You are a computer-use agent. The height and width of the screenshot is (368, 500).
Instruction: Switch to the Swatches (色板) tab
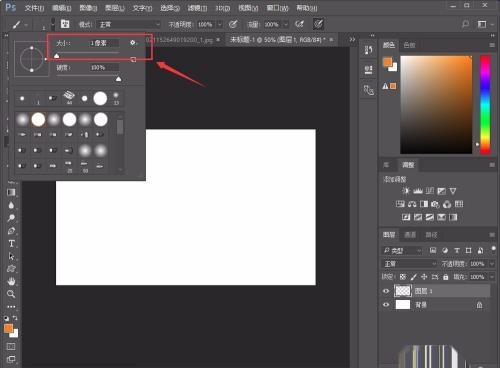pos(409,45)
